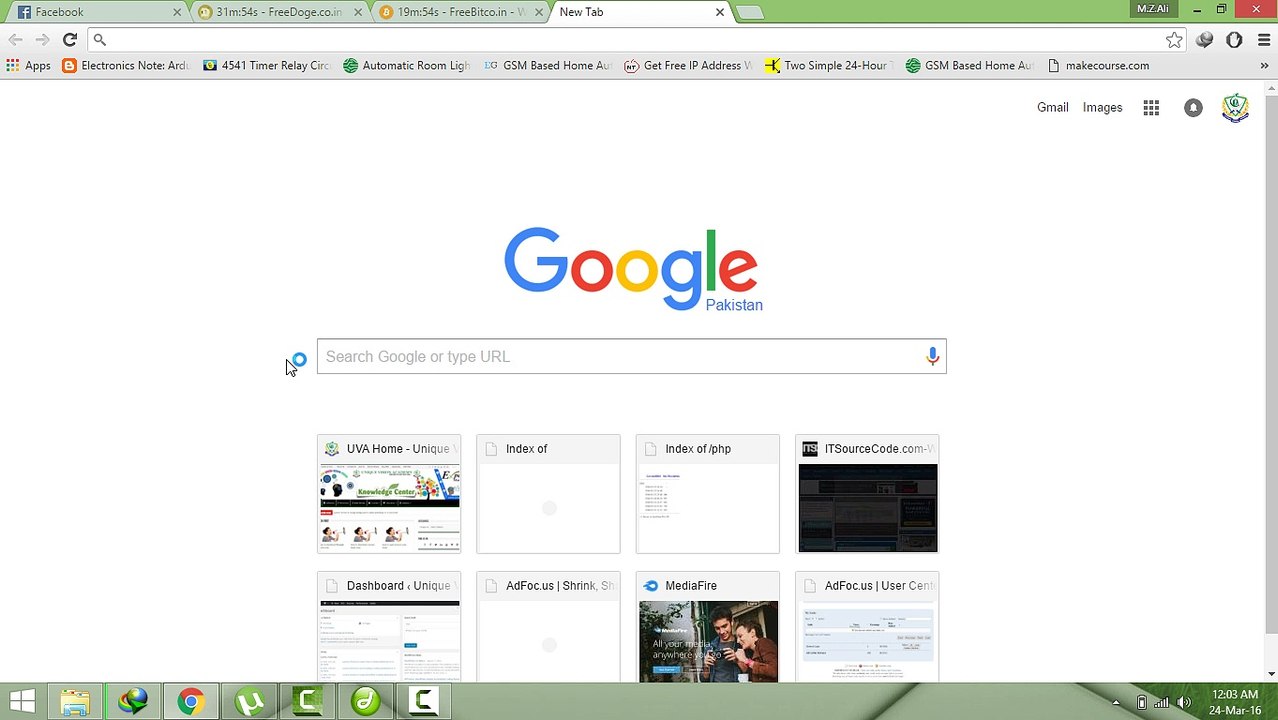The height and width of the screenshot is (720, 1278).
Task: Open the first Camtasia taskbar icon
Action: pyautogui.click(x=307, y=702)
